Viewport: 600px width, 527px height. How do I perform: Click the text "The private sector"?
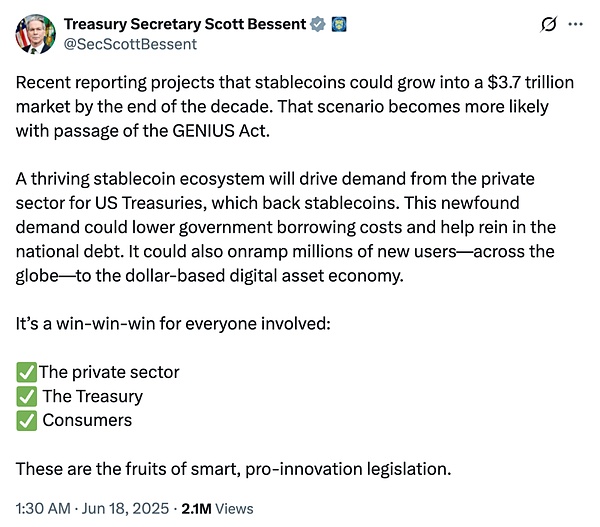tap(109, 372)
